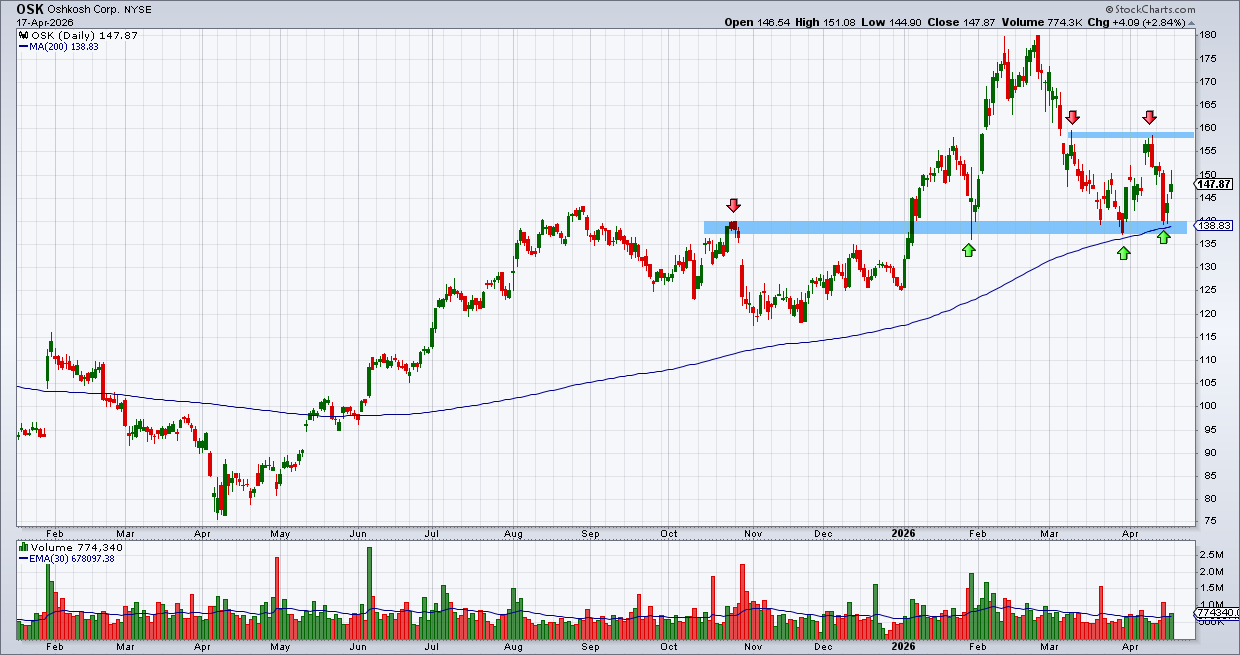Click the Jul label on time axis
The width and height of the screenshot is (1240, 655).
434,534
